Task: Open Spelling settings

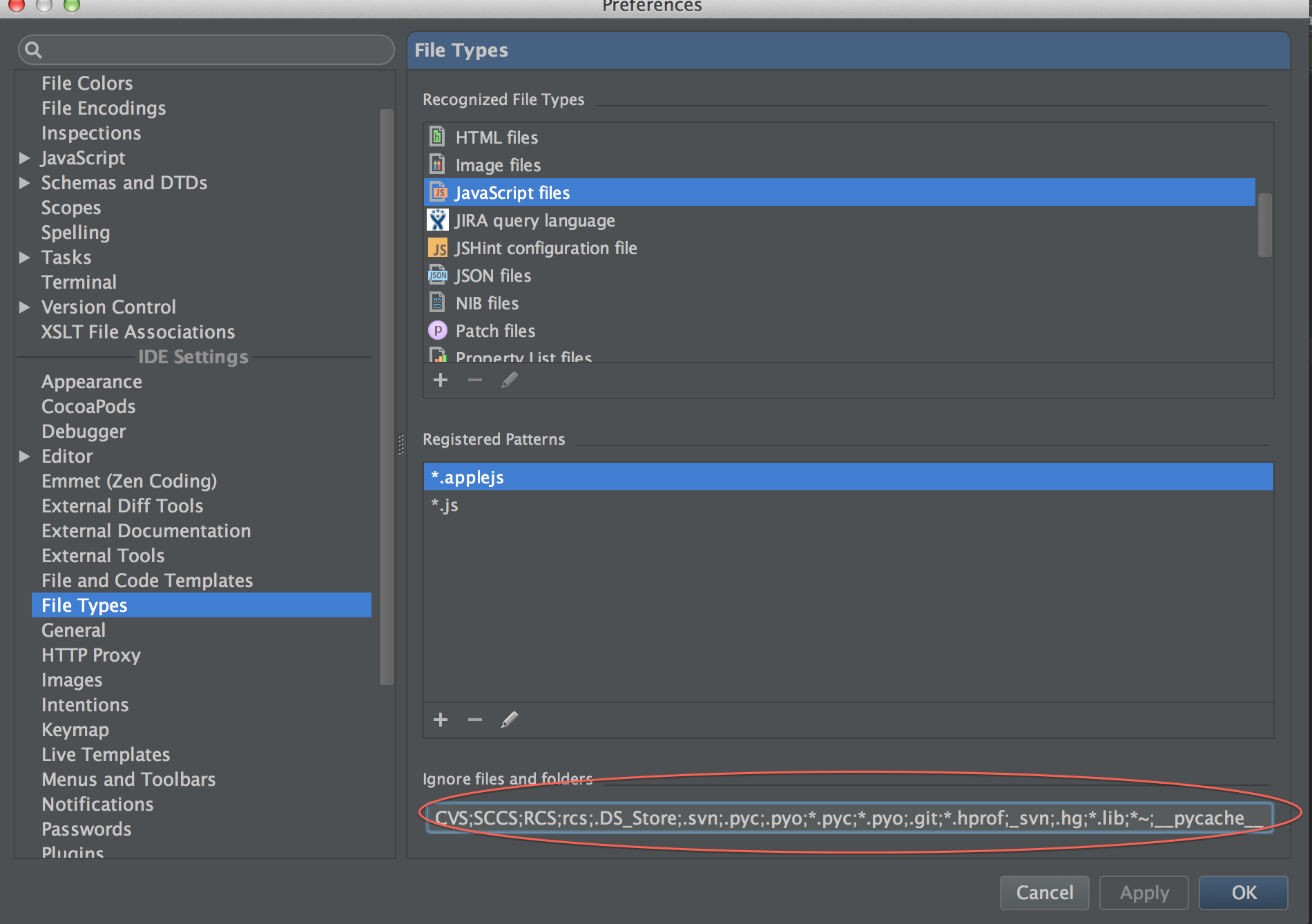Action: [76, 233]
